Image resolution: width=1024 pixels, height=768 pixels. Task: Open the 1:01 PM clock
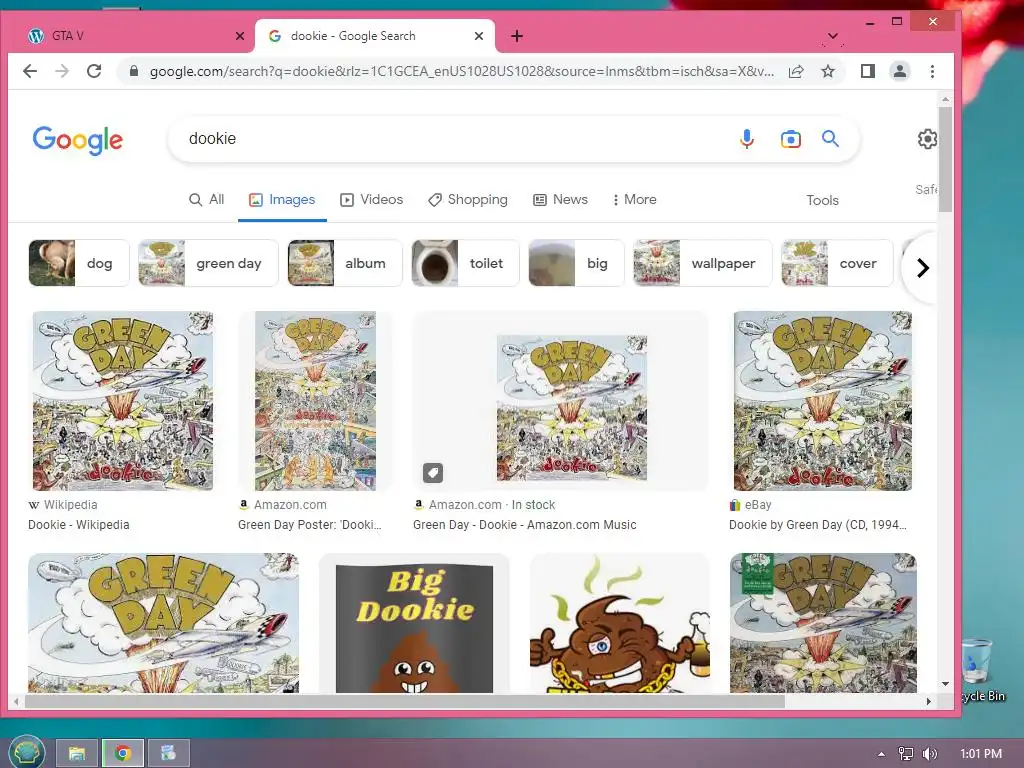(x=981, y=754)
